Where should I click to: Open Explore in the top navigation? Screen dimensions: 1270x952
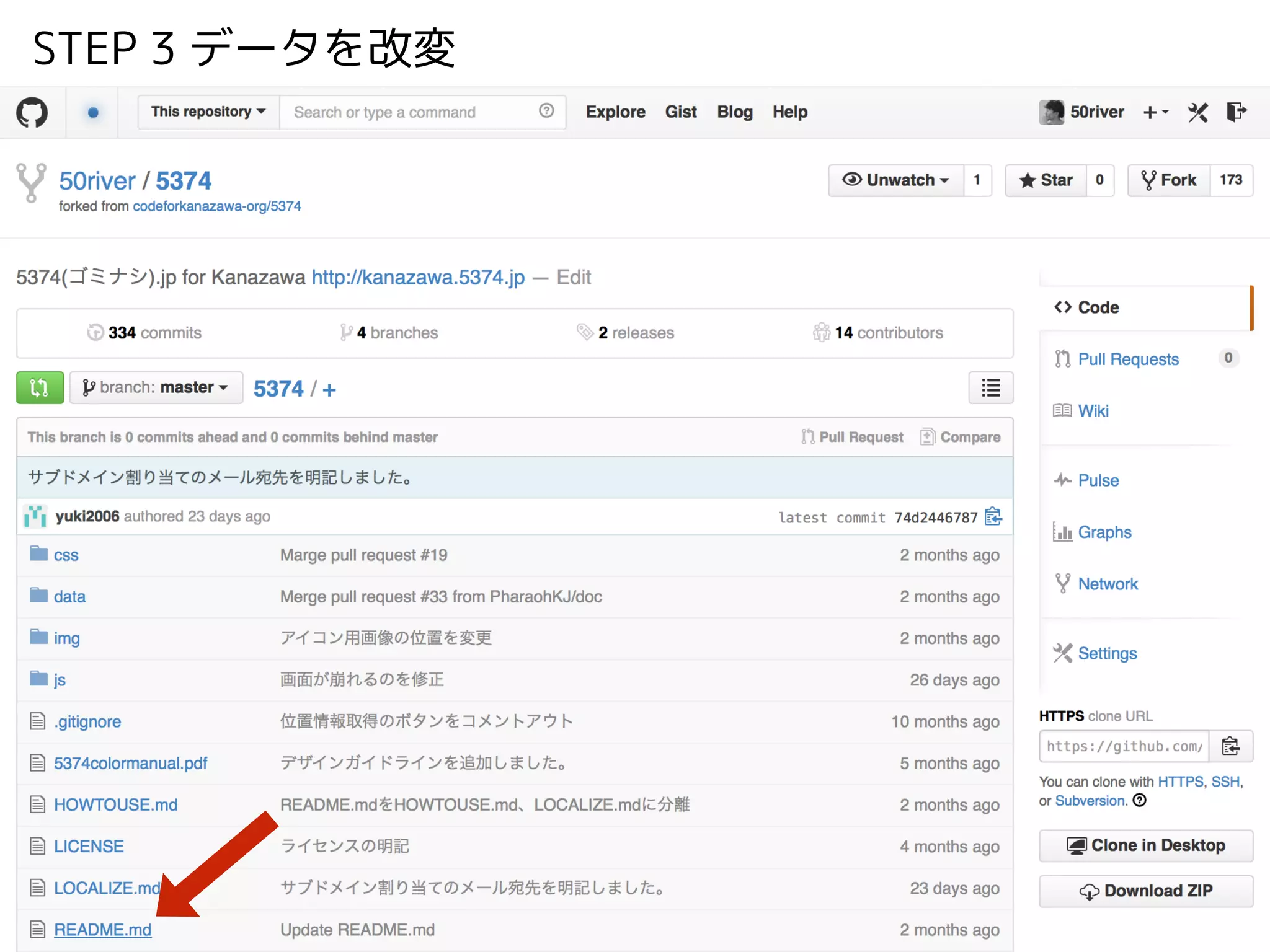[616, 112]
